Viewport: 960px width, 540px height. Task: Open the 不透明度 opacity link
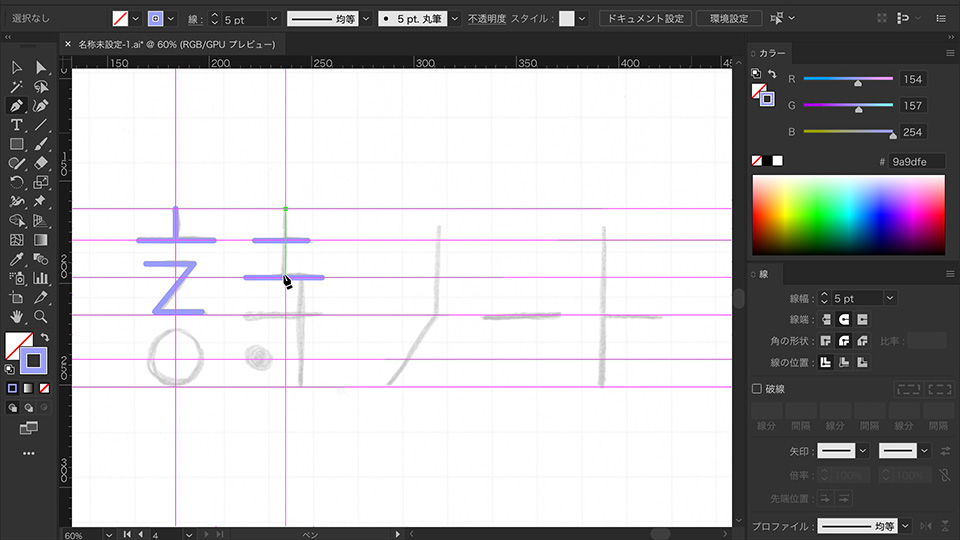pyautogui.click(x=487, y=19)
